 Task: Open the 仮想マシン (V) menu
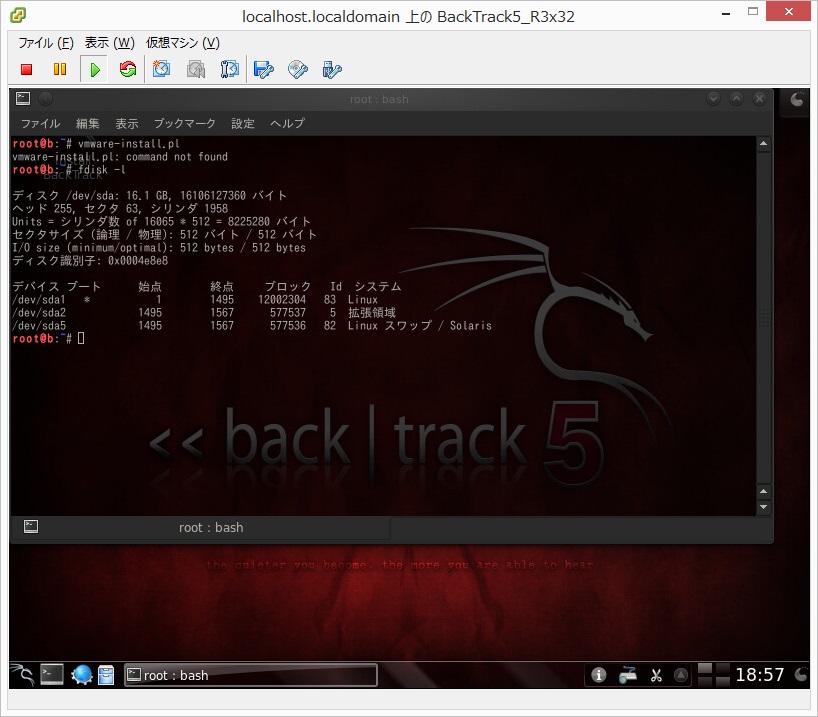183,43
